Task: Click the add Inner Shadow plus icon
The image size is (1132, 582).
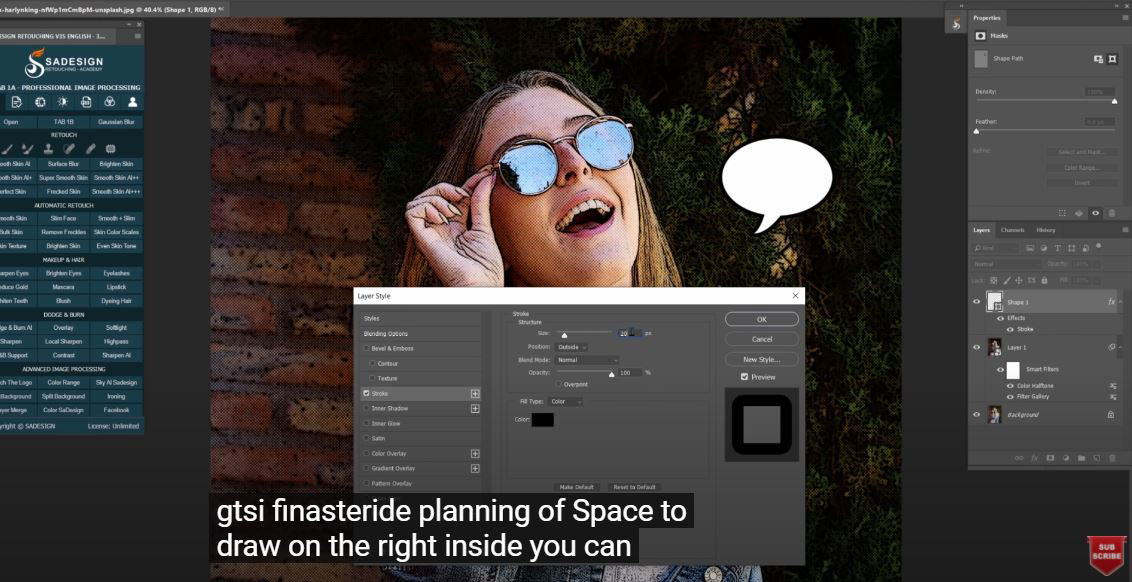Action: pyautogui.click(x=475, y=409)
